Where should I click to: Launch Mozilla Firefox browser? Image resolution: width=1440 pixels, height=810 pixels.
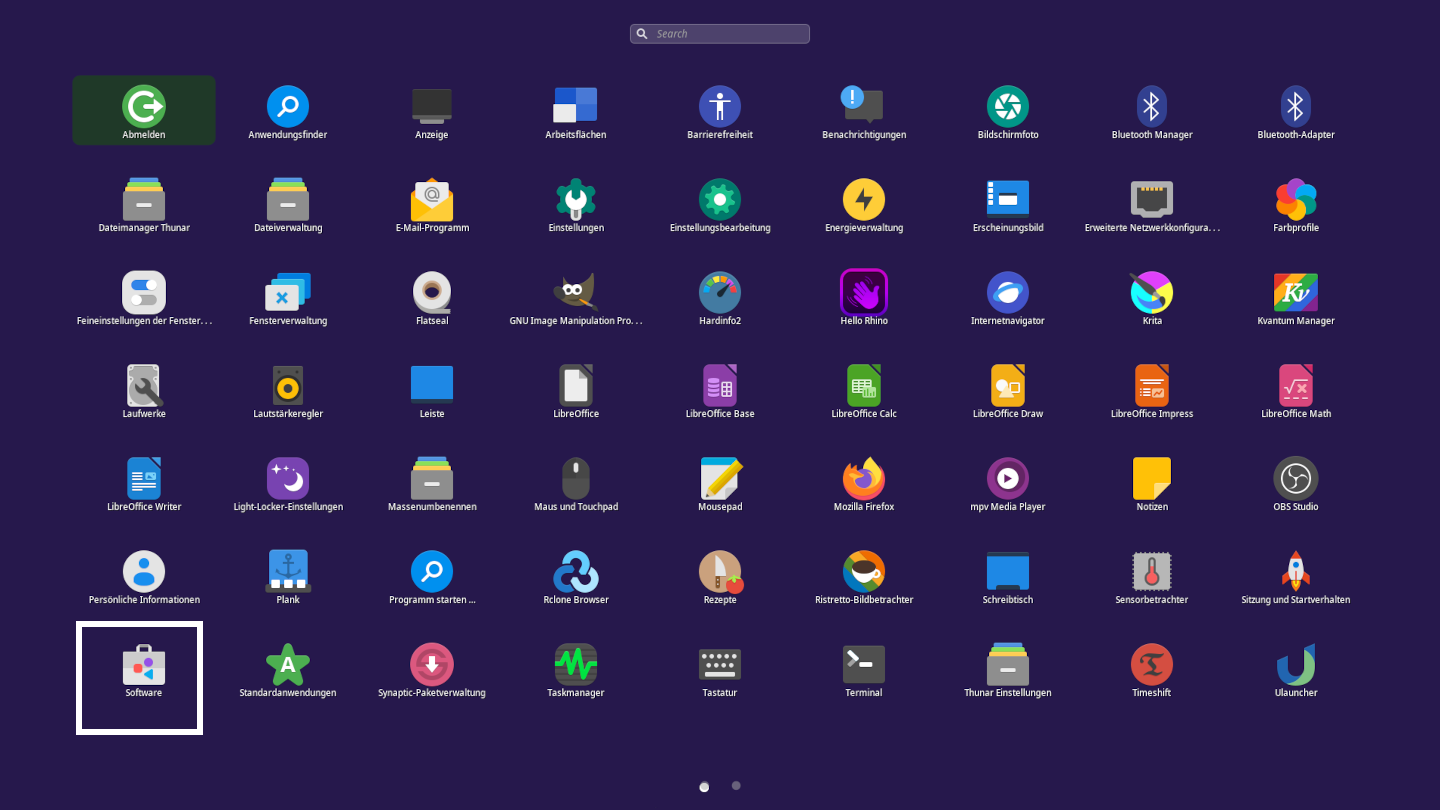863,479
